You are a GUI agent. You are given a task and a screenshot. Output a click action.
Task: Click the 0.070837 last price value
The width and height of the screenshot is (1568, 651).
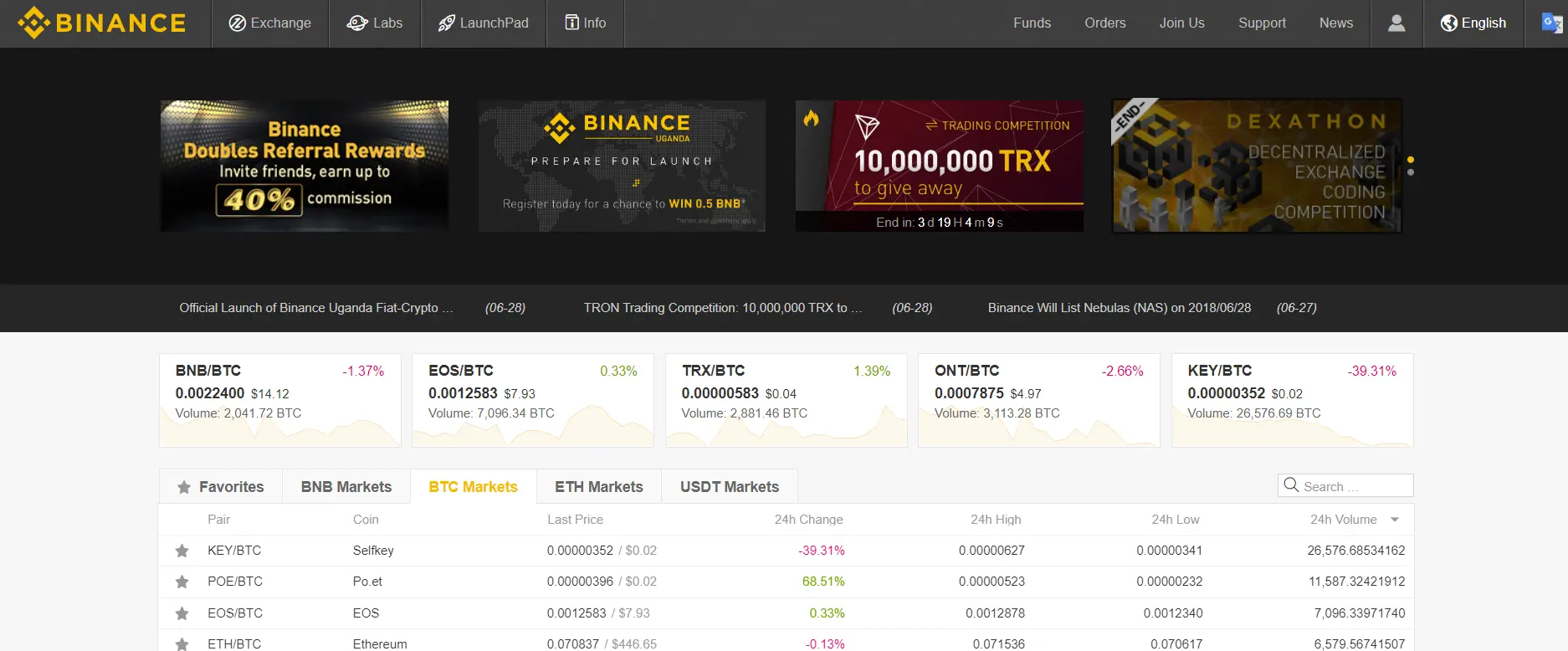(573, 643)
